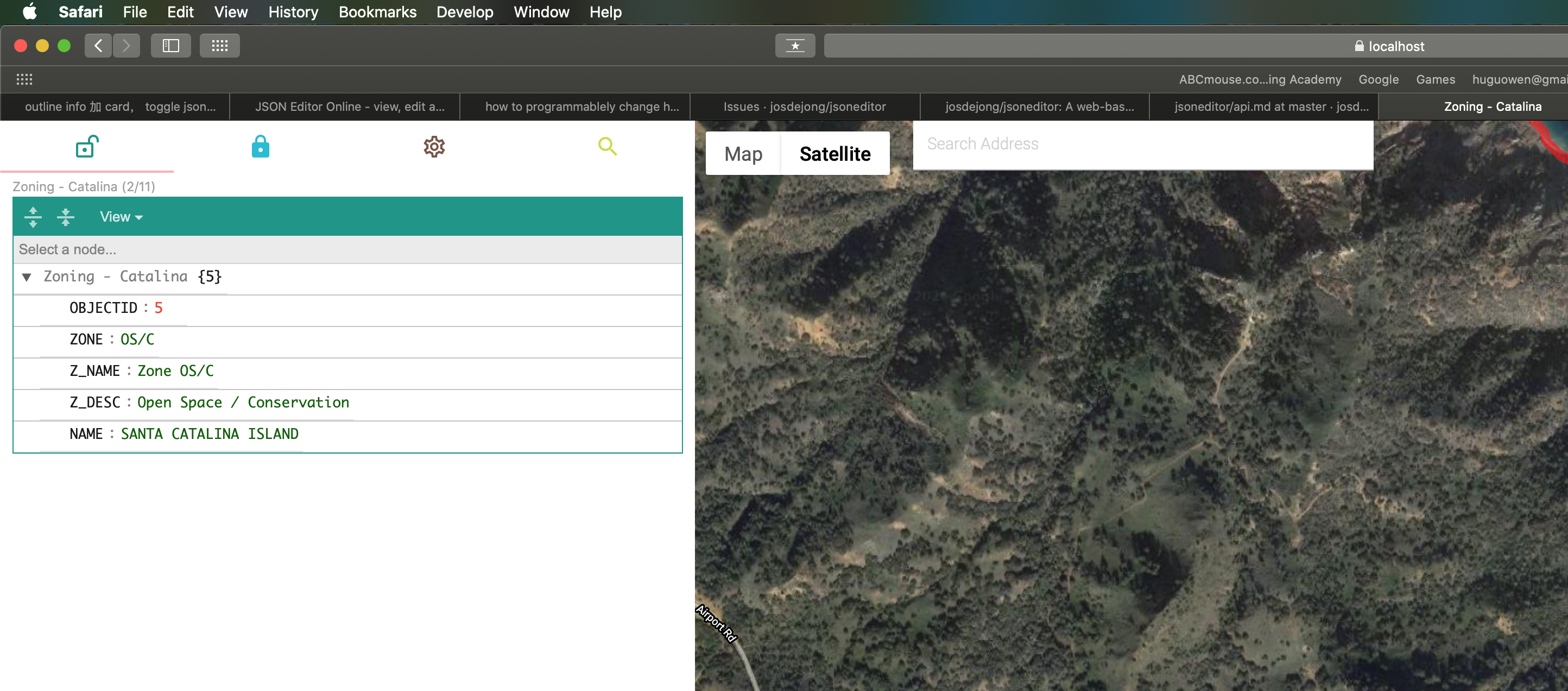The image size is (1568, 691).
Task: Open the Edit menu
Action: click(x=180, y=11)
